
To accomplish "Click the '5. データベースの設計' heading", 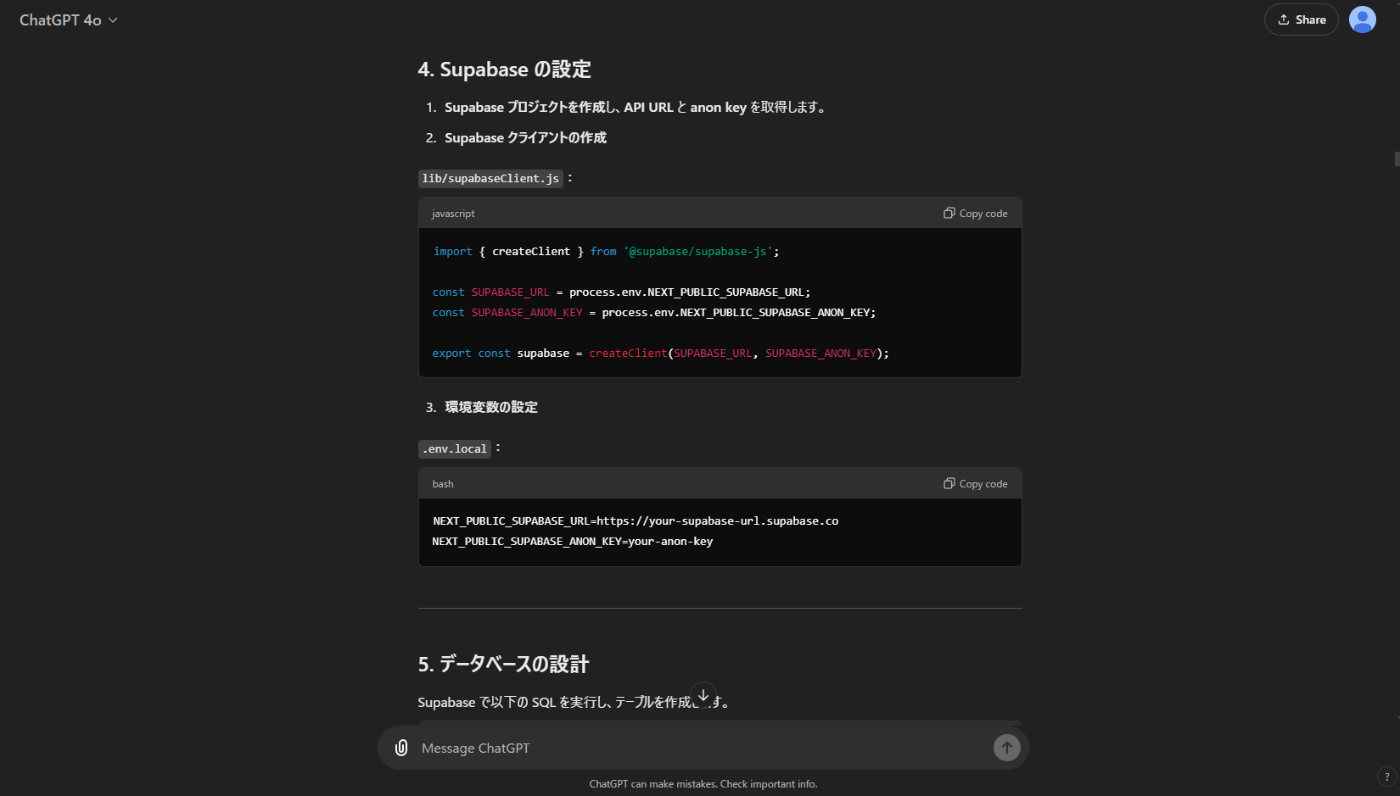I will click(503, 664).
